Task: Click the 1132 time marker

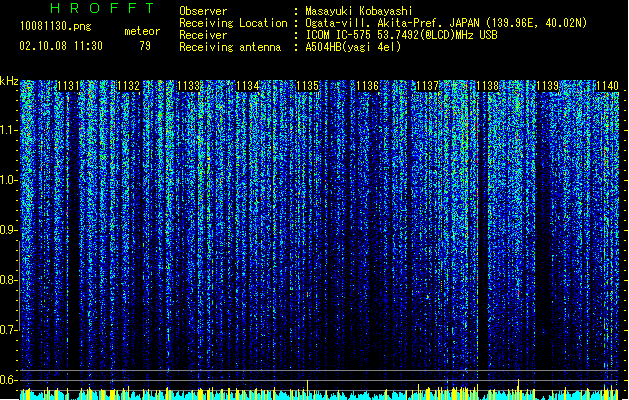Action: (128, 86)
